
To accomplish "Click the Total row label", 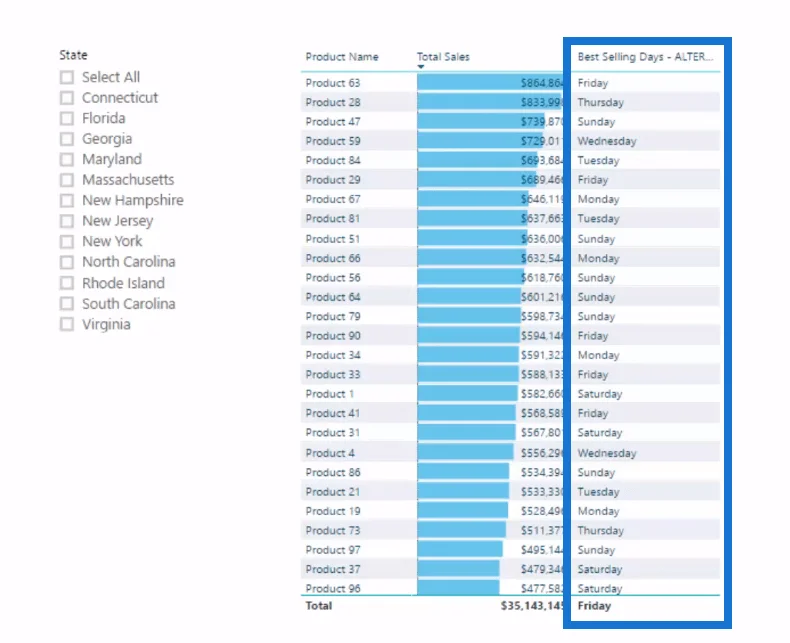I will (319, 606).
